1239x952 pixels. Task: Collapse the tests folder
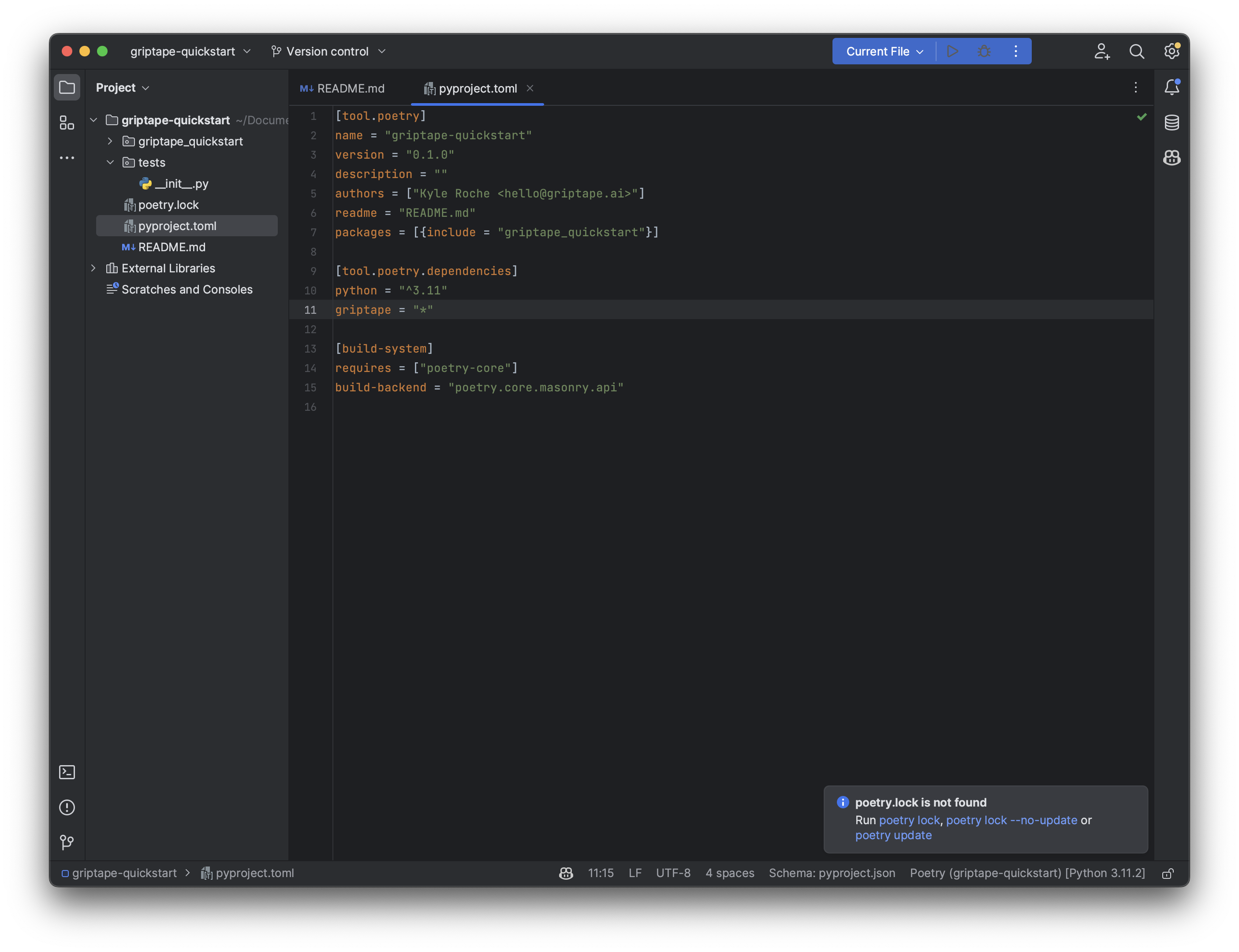tap(110, 163)
